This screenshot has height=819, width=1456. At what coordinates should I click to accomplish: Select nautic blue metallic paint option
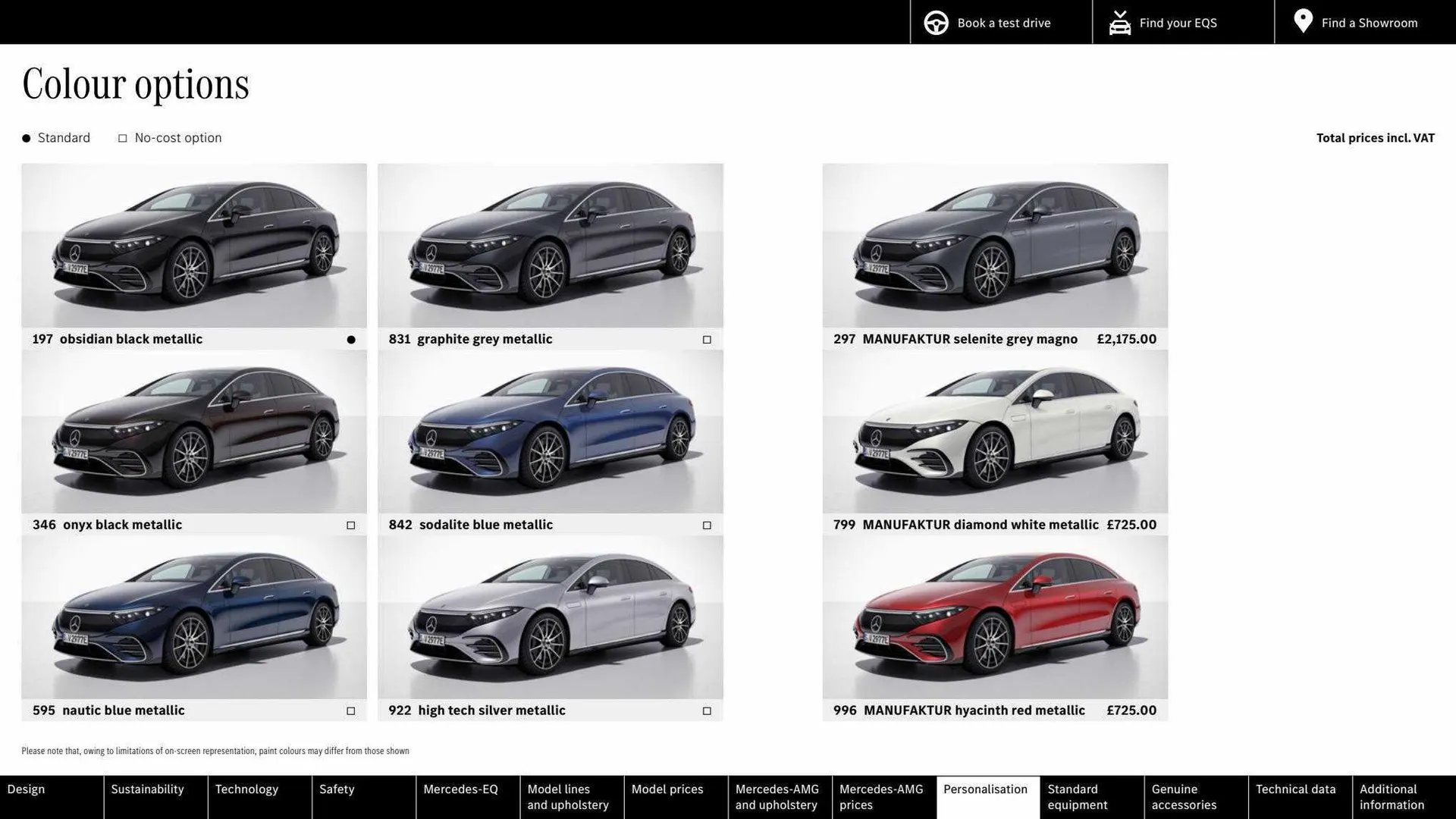pos(350,711)
